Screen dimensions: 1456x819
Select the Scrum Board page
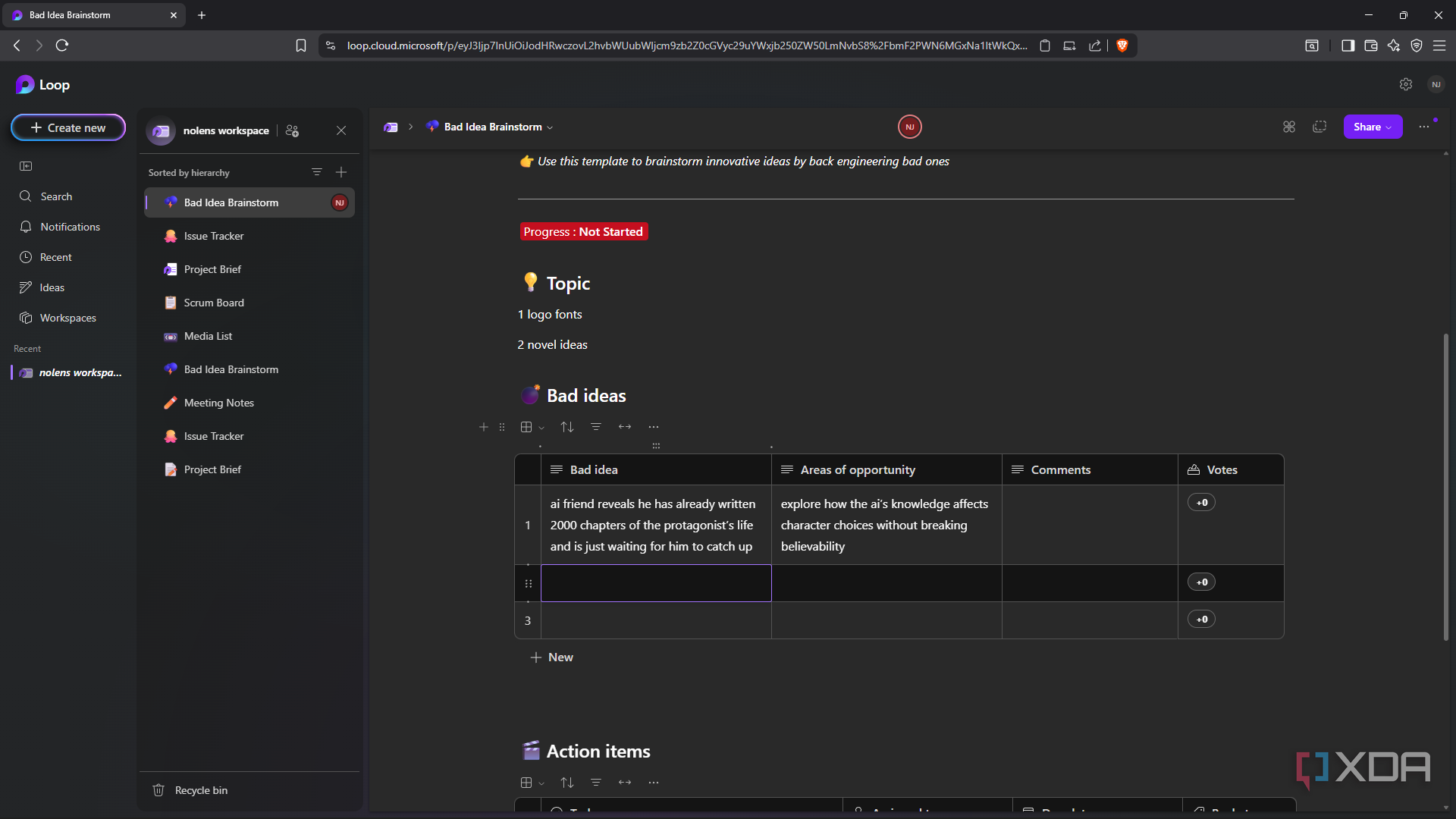[x=249, y=303]
